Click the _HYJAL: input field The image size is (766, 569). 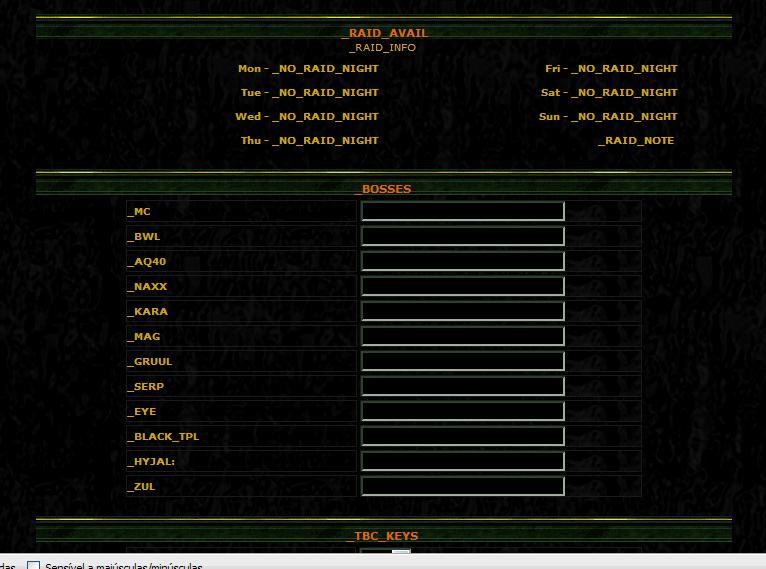click(462, 461)
